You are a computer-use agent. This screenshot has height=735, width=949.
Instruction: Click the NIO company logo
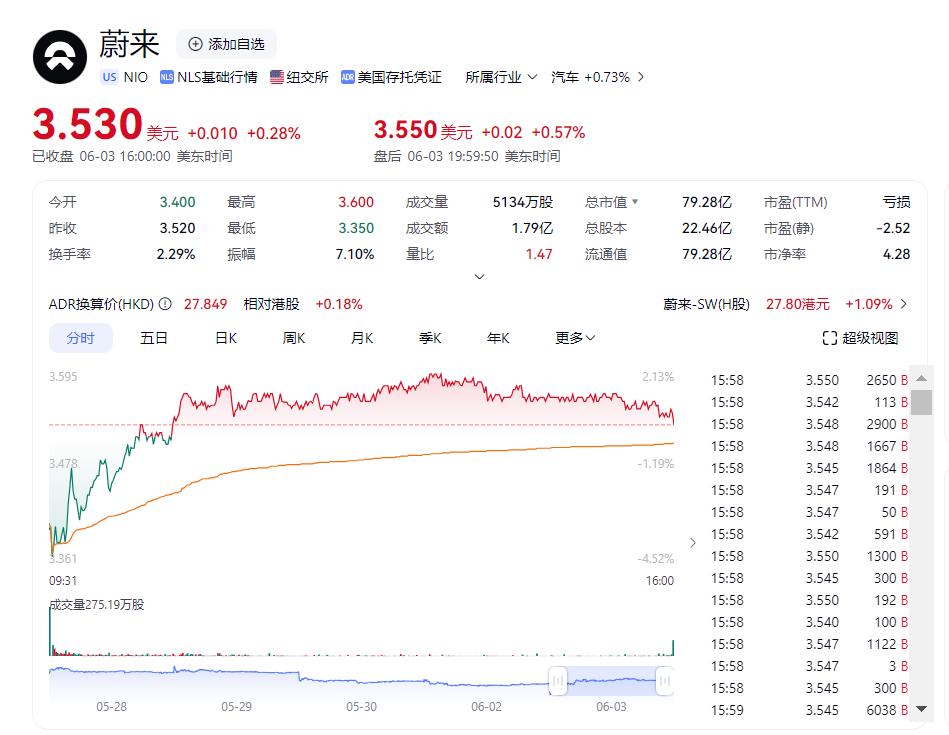60,57
